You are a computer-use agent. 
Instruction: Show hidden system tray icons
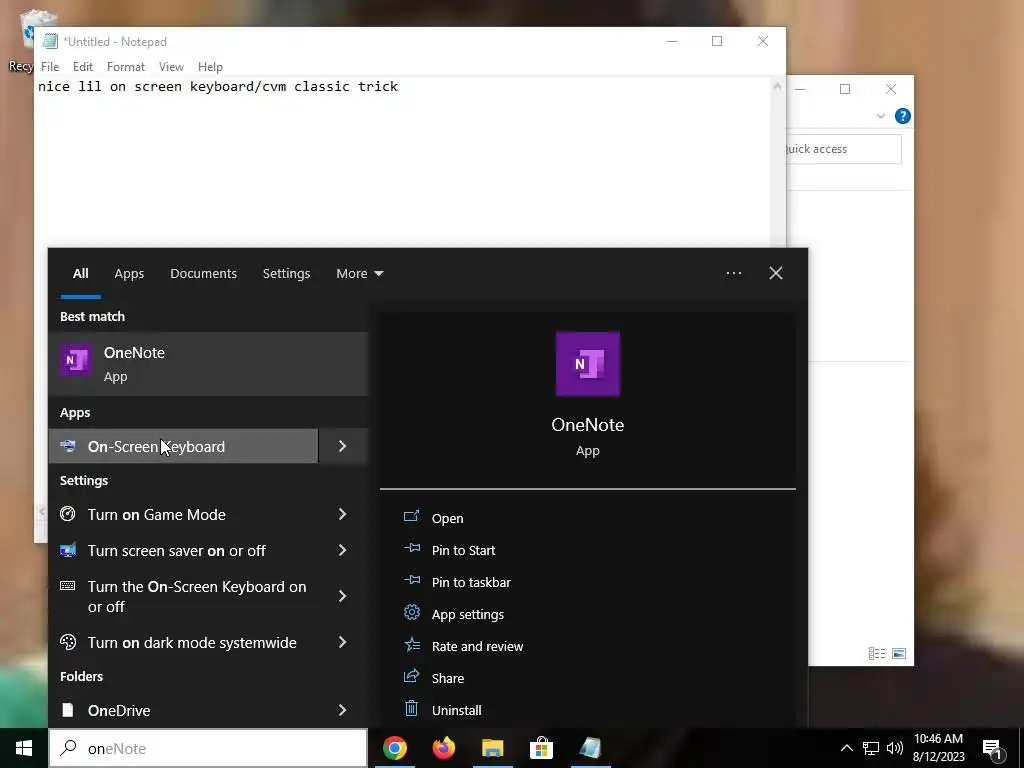(x=846, y=748)
